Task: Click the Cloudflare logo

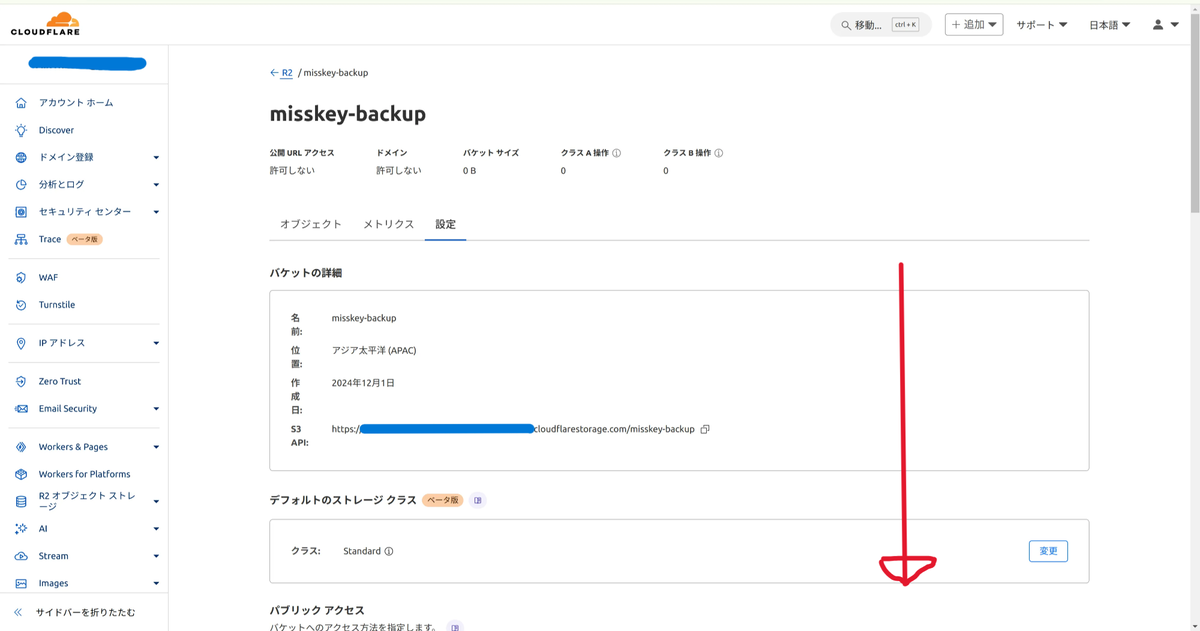Action: [x=45, y=23]
